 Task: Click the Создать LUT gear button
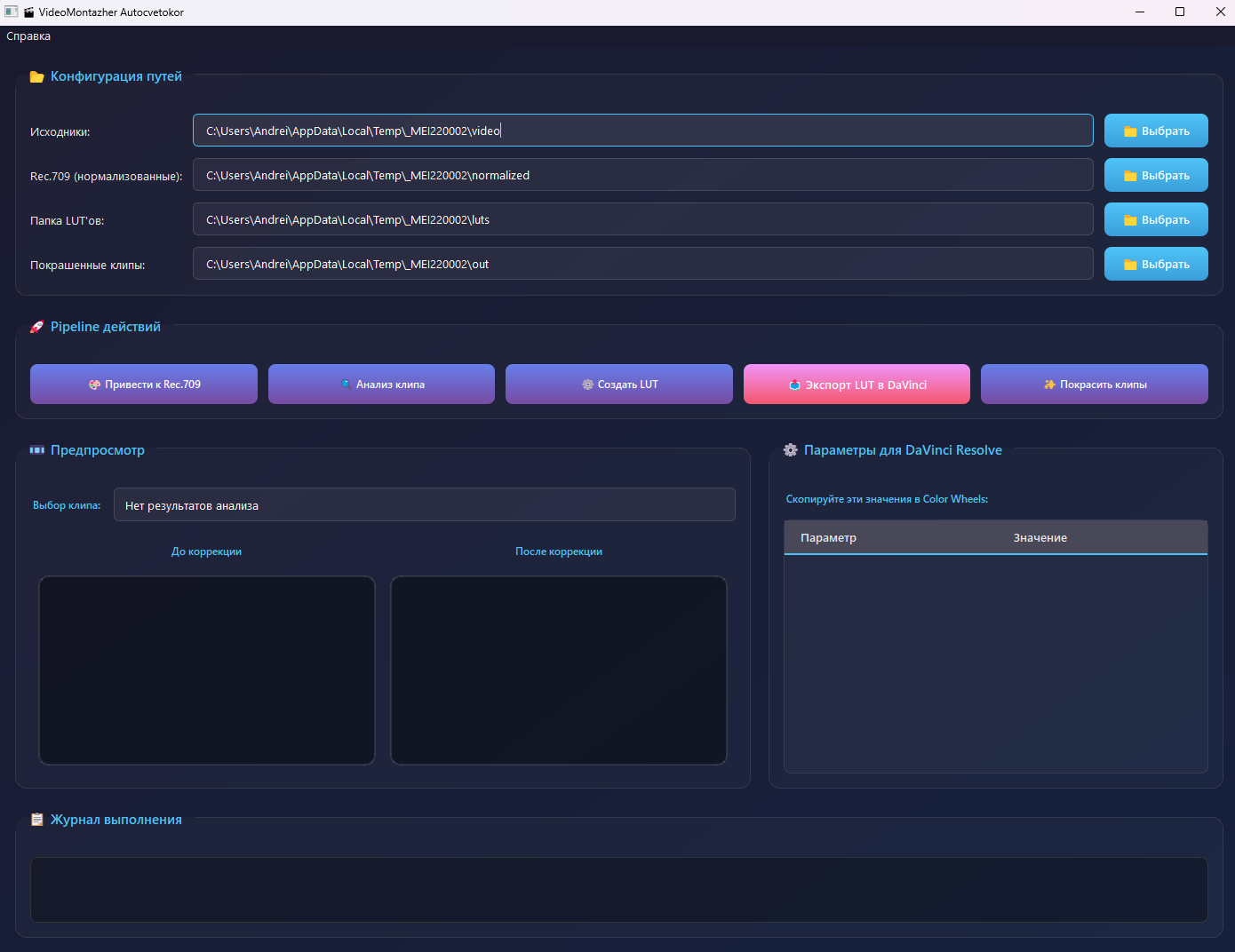(619, 385)
